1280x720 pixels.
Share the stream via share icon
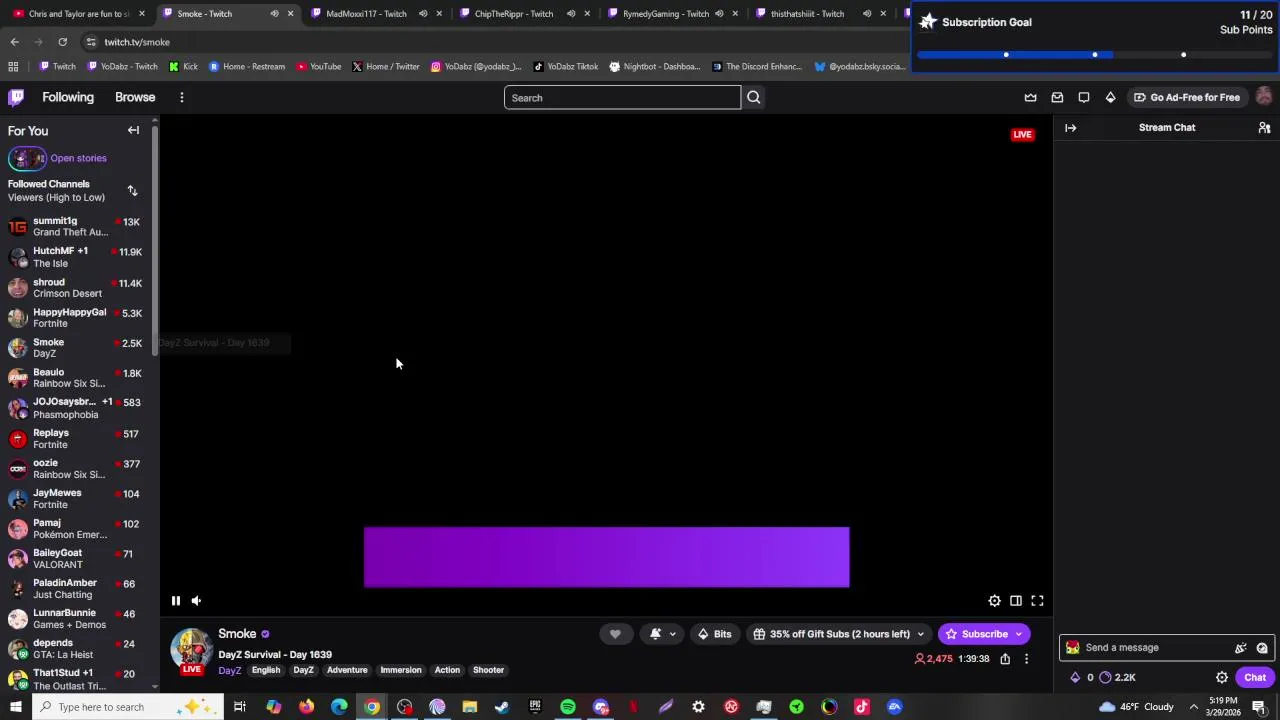pos(1005,659)
